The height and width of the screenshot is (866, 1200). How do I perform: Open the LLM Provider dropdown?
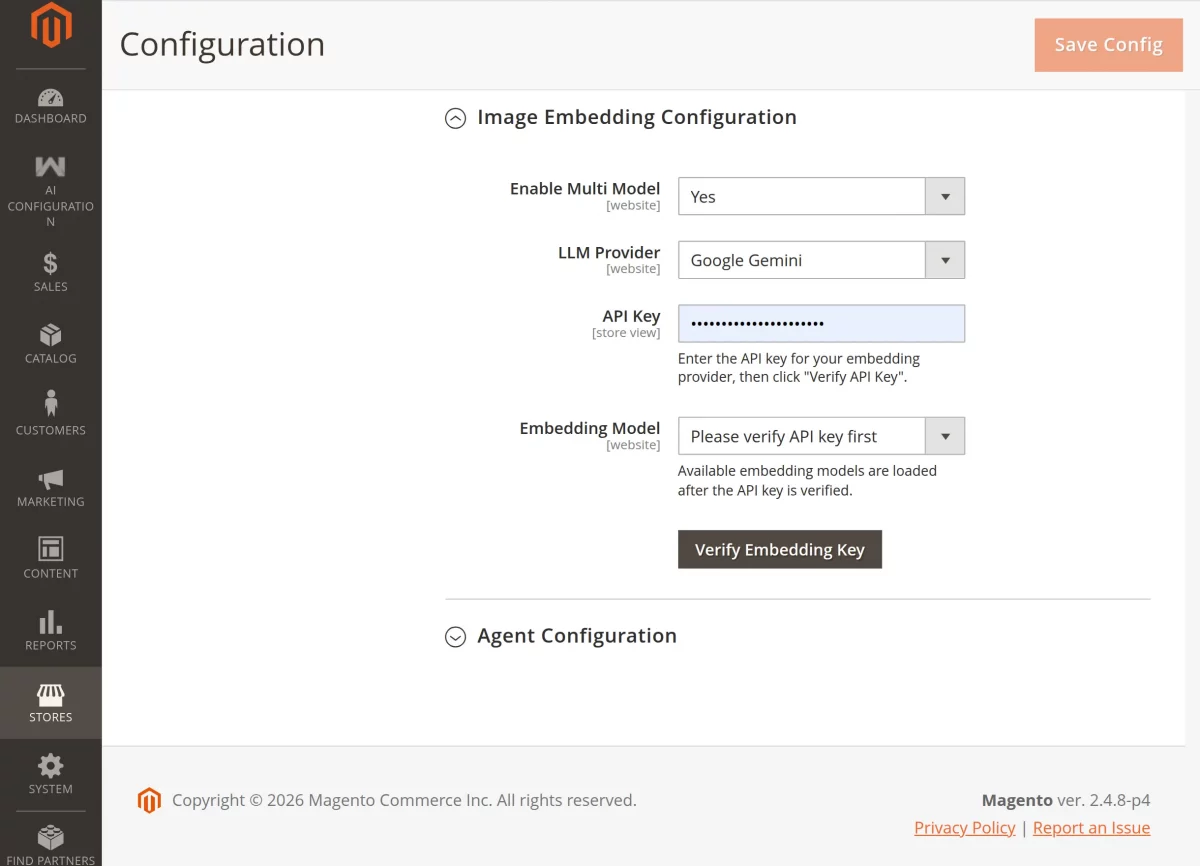click(821, 260)
